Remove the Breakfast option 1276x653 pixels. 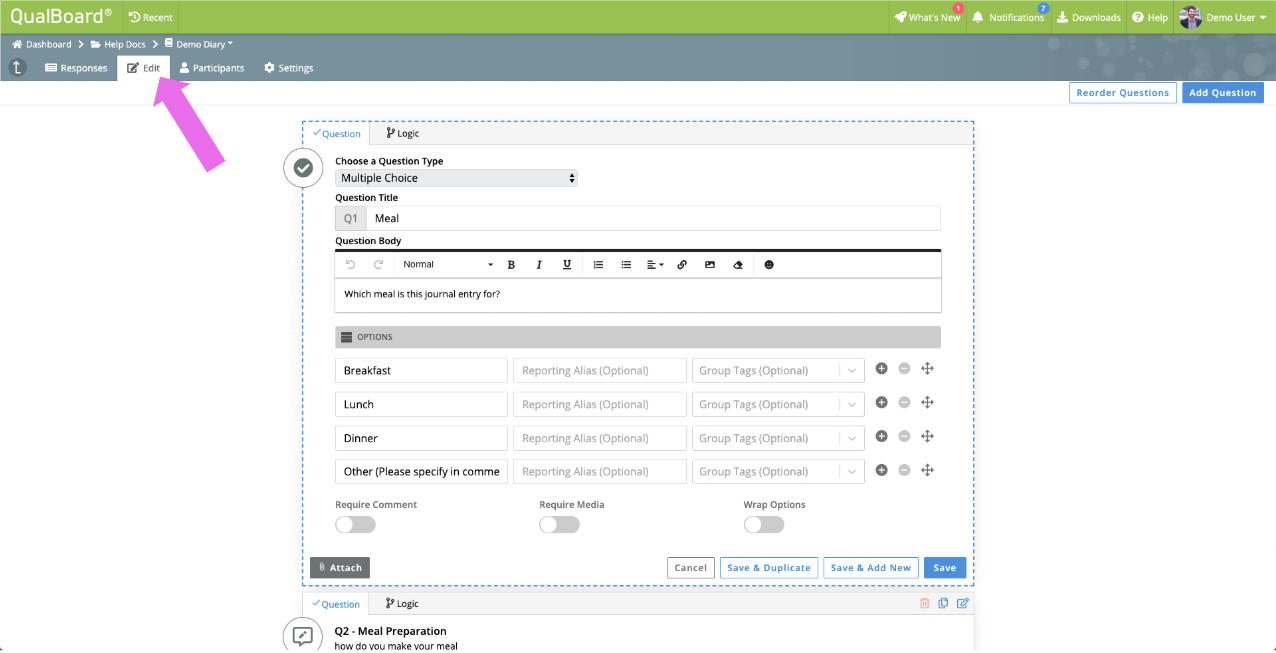click(904, 369)
